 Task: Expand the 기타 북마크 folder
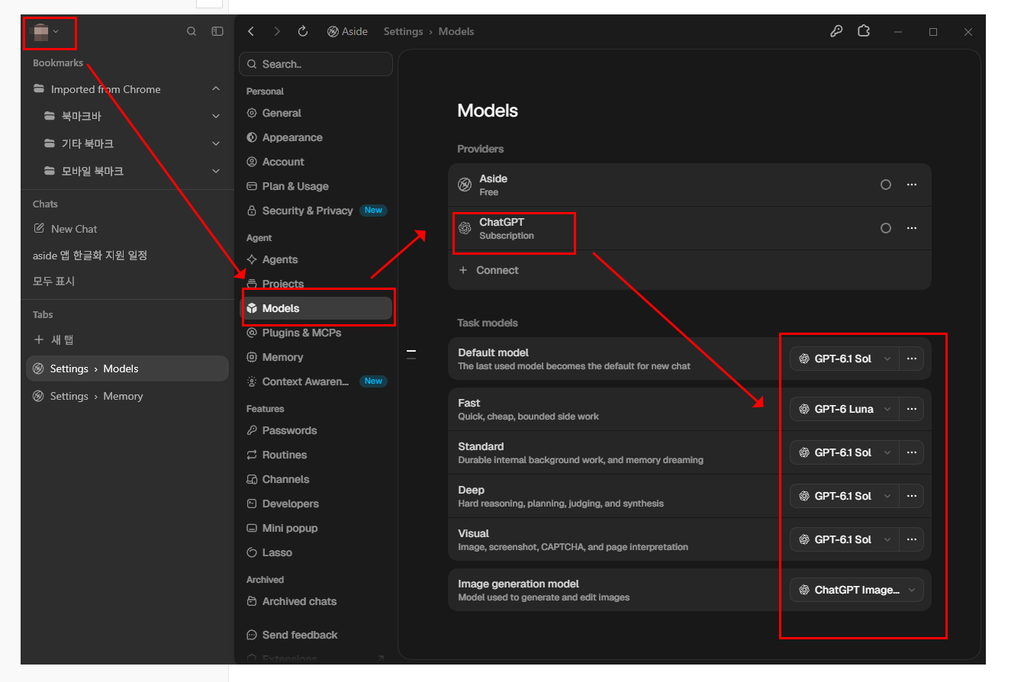[216, 144]
